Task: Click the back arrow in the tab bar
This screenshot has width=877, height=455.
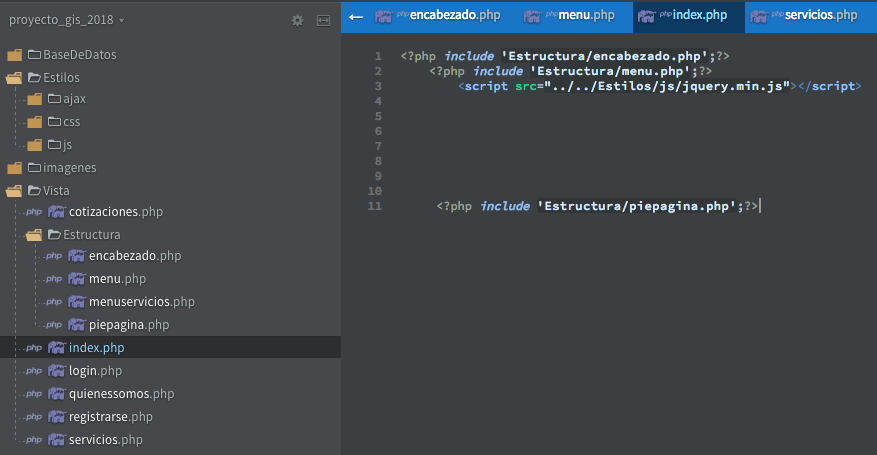Action: [356, 17]
